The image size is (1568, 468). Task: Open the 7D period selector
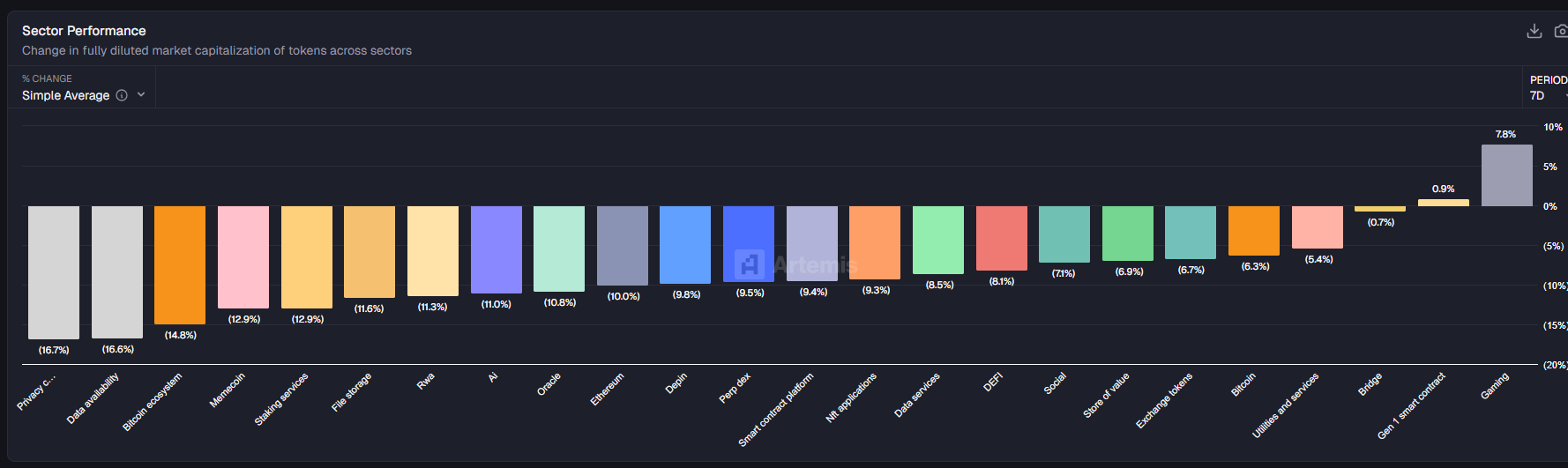(x=1545, y=95)
